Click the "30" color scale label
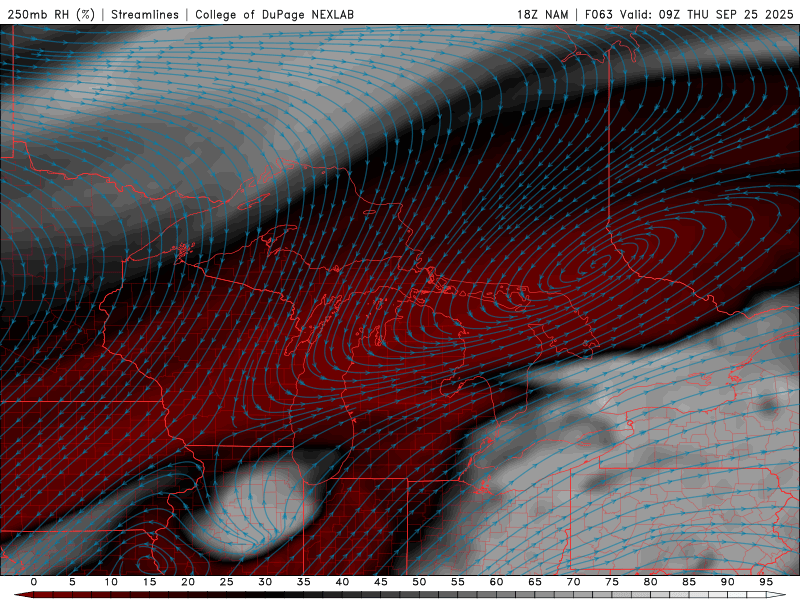 265,582
